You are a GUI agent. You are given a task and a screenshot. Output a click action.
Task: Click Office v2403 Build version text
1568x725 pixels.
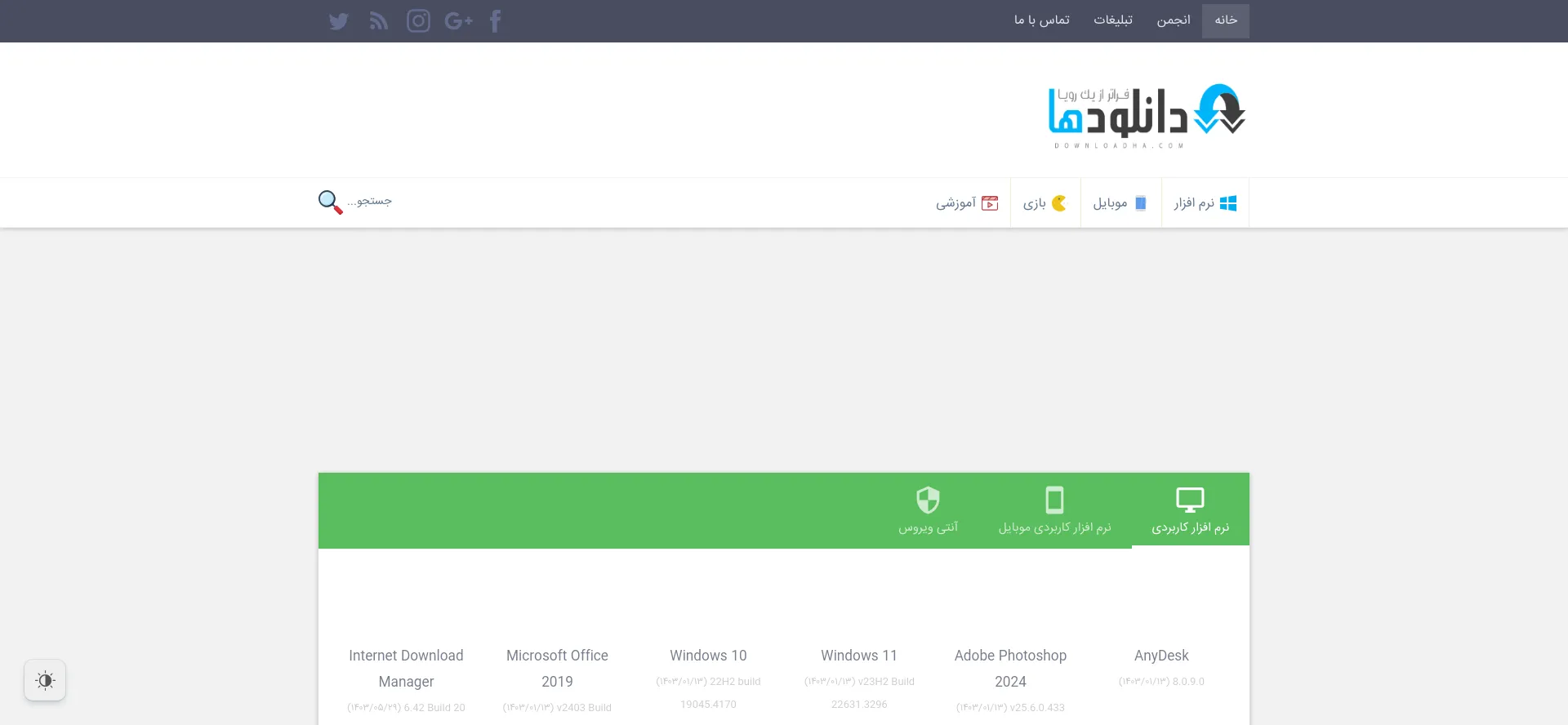pyautogui.click(x=557, y=708)
